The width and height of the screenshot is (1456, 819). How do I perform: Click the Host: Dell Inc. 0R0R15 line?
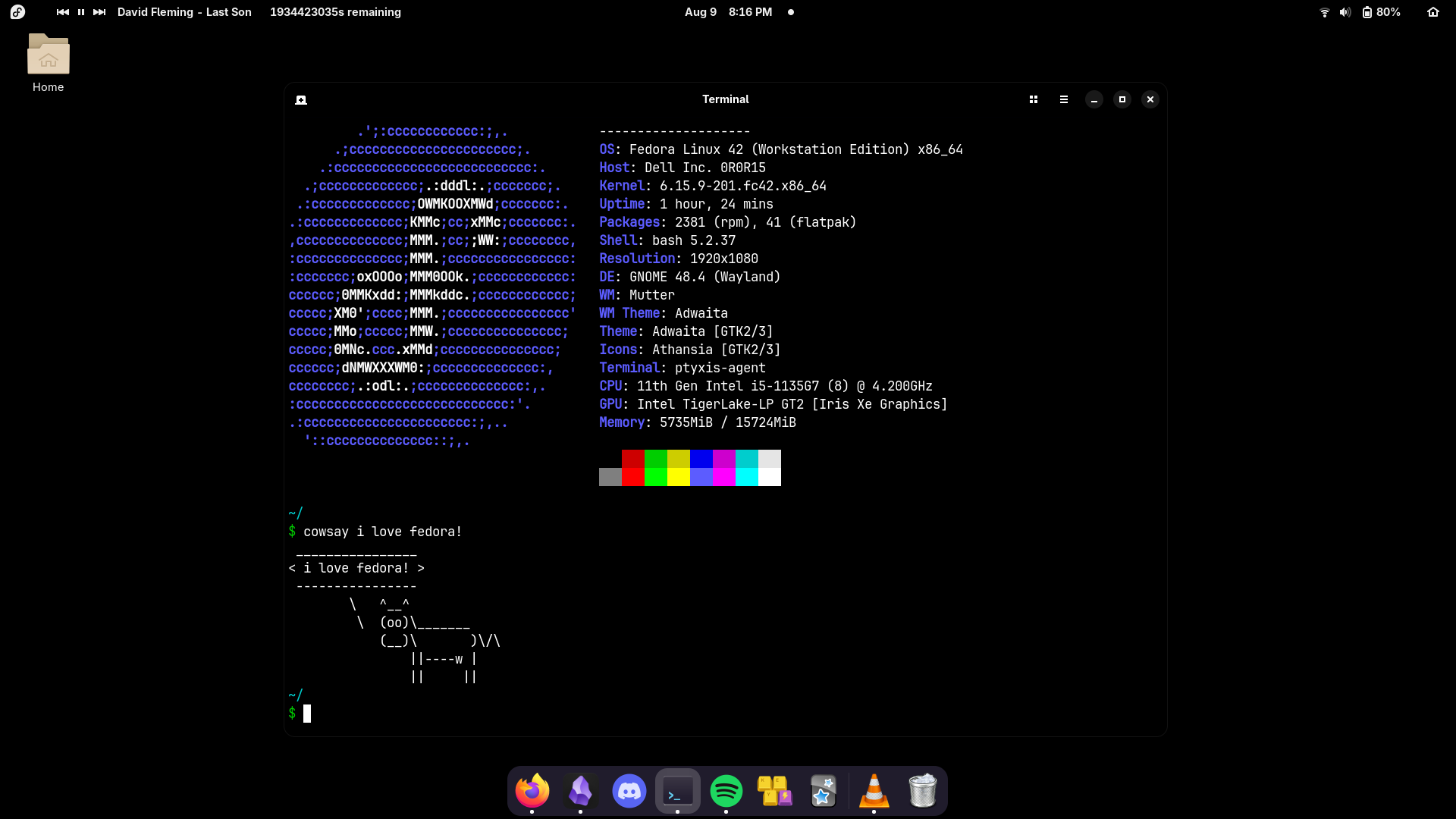pyautogui.click(x=682, y=168)
